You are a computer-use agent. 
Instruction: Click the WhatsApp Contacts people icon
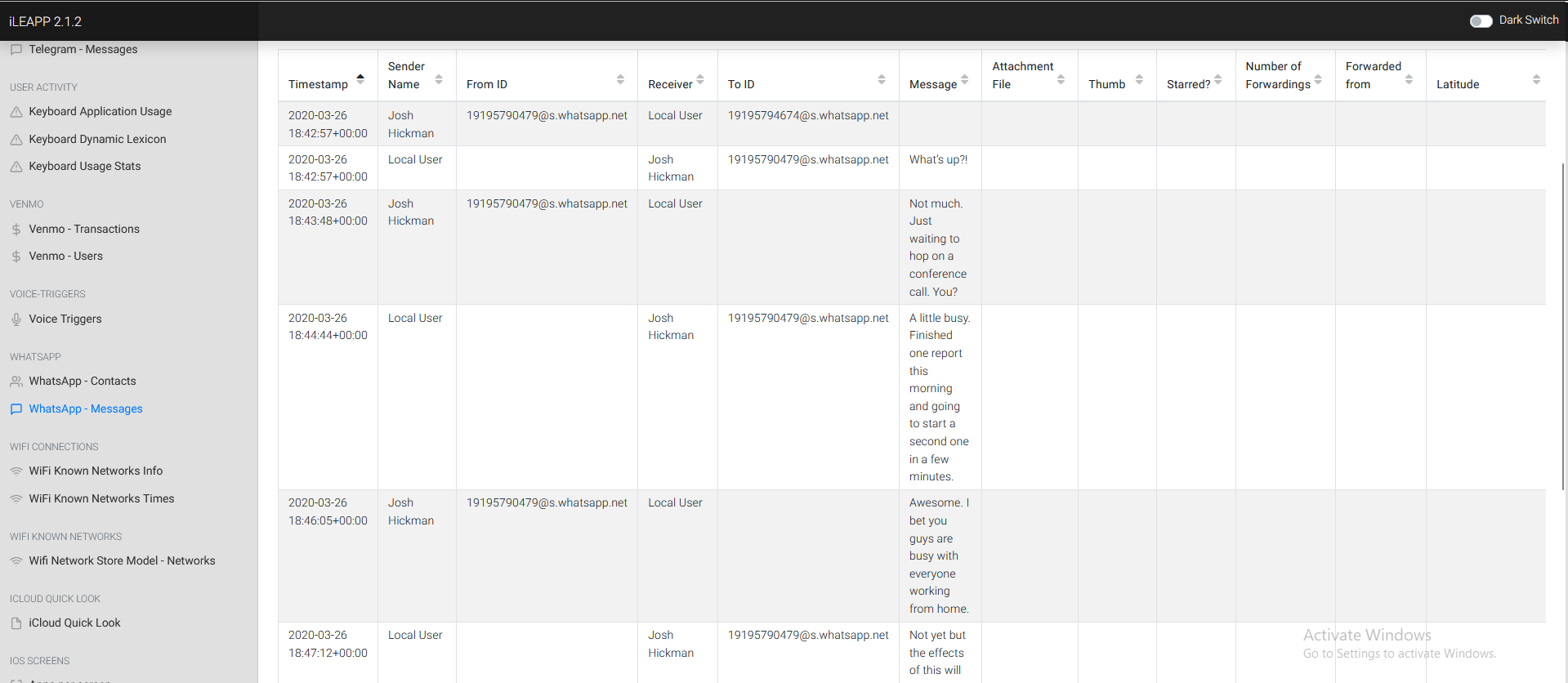tap(16, 382)
